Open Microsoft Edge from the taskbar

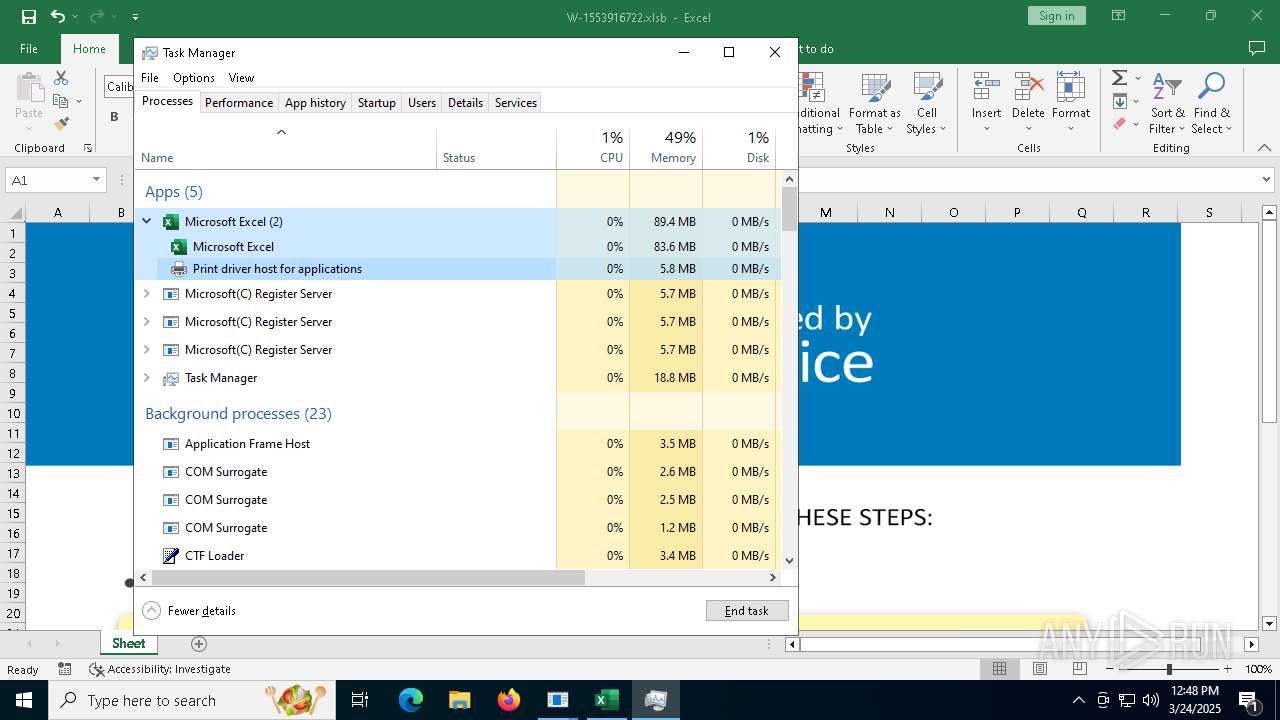[411, 700]
